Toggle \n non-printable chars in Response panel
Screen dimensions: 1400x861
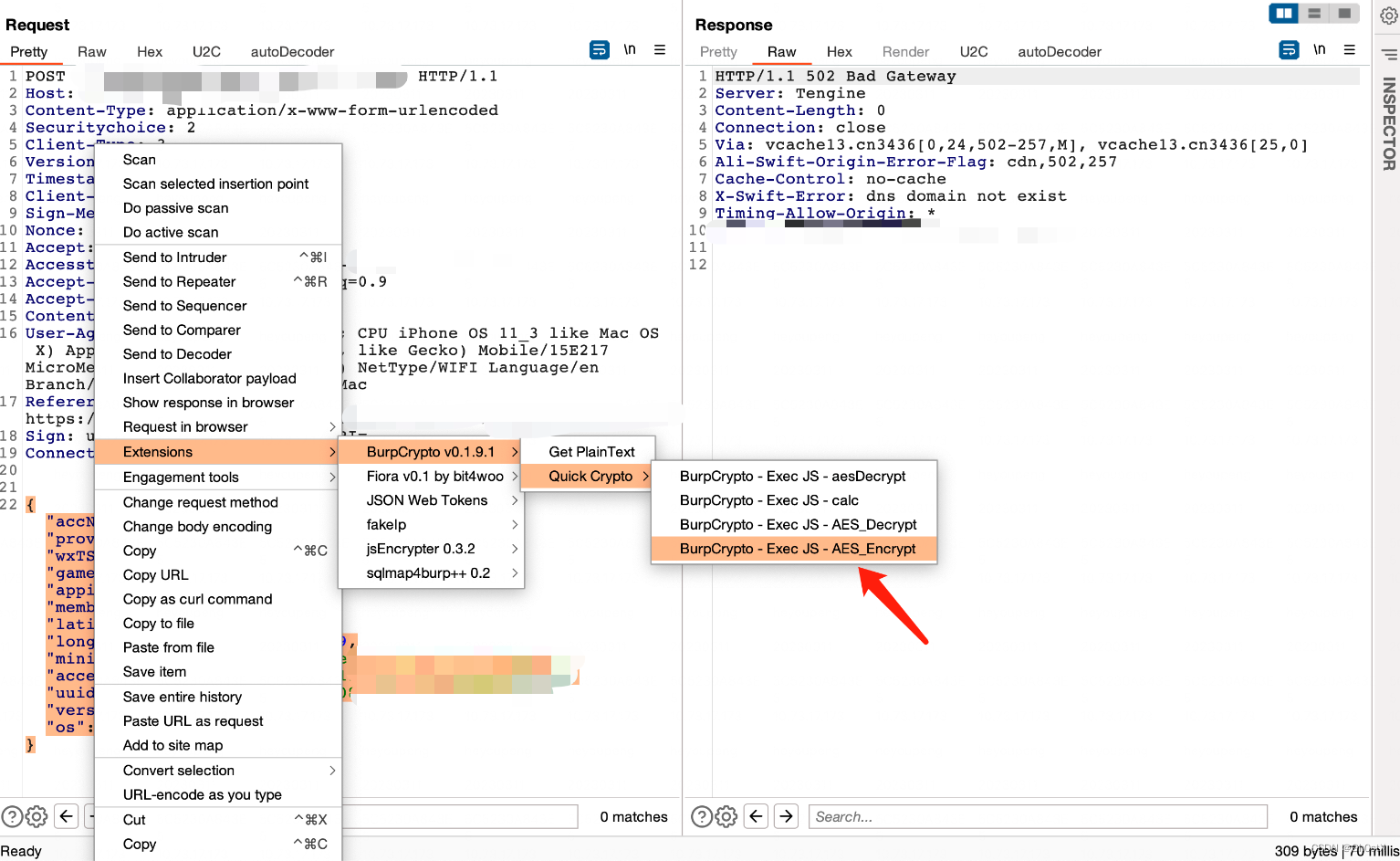pos(1320,49)
